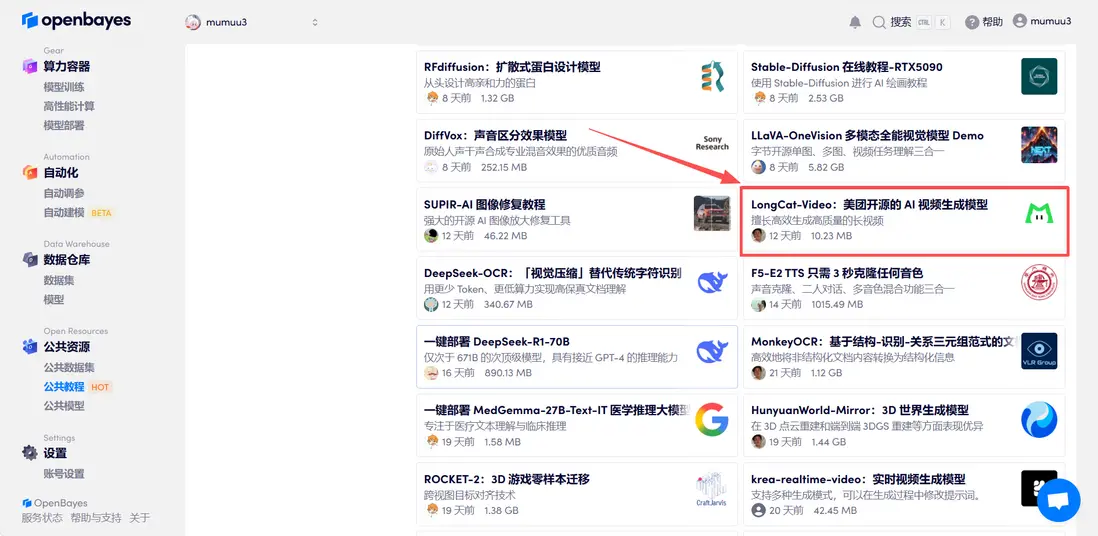1098x536 pixels.
Task: Click the 帮助与支持 footer link
Action: [96, 518]
